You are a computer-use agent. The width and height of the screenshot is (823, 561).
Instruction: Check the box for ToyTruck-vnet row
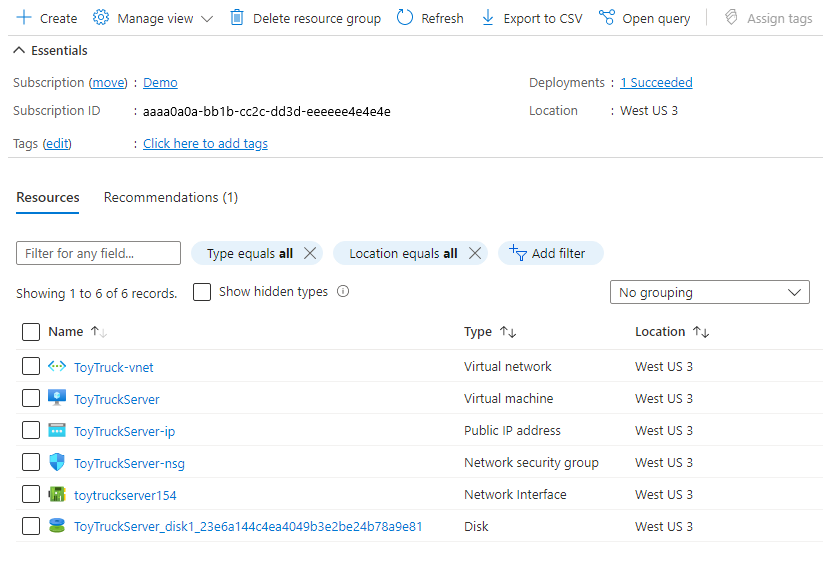tap(31, 366)
